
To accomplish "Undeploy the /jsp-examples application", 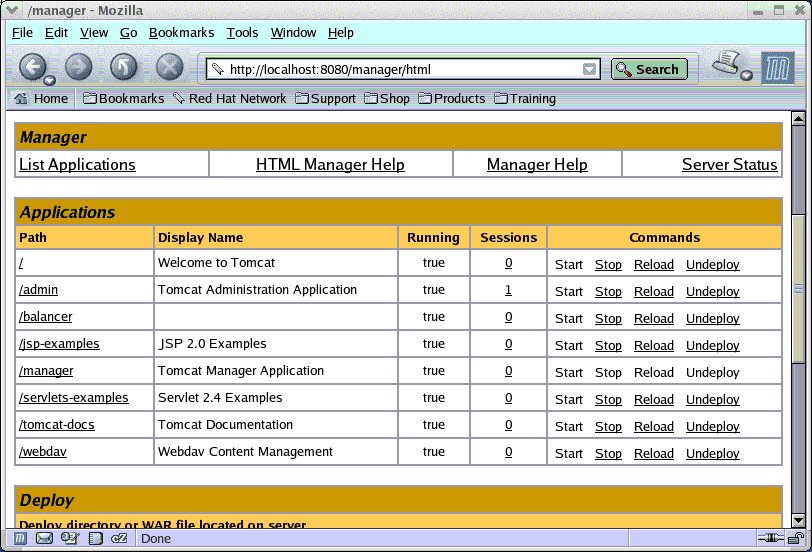I will click(x=713, y=345).
